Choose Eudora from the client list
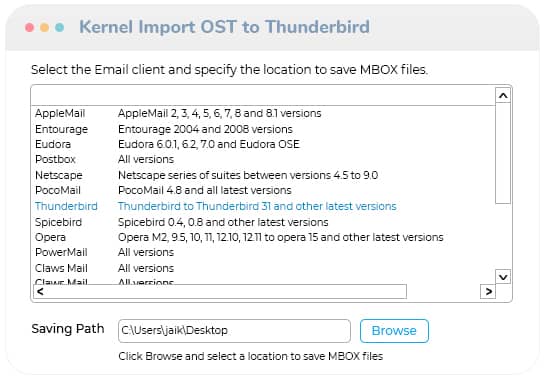 [x=263, y=144]
